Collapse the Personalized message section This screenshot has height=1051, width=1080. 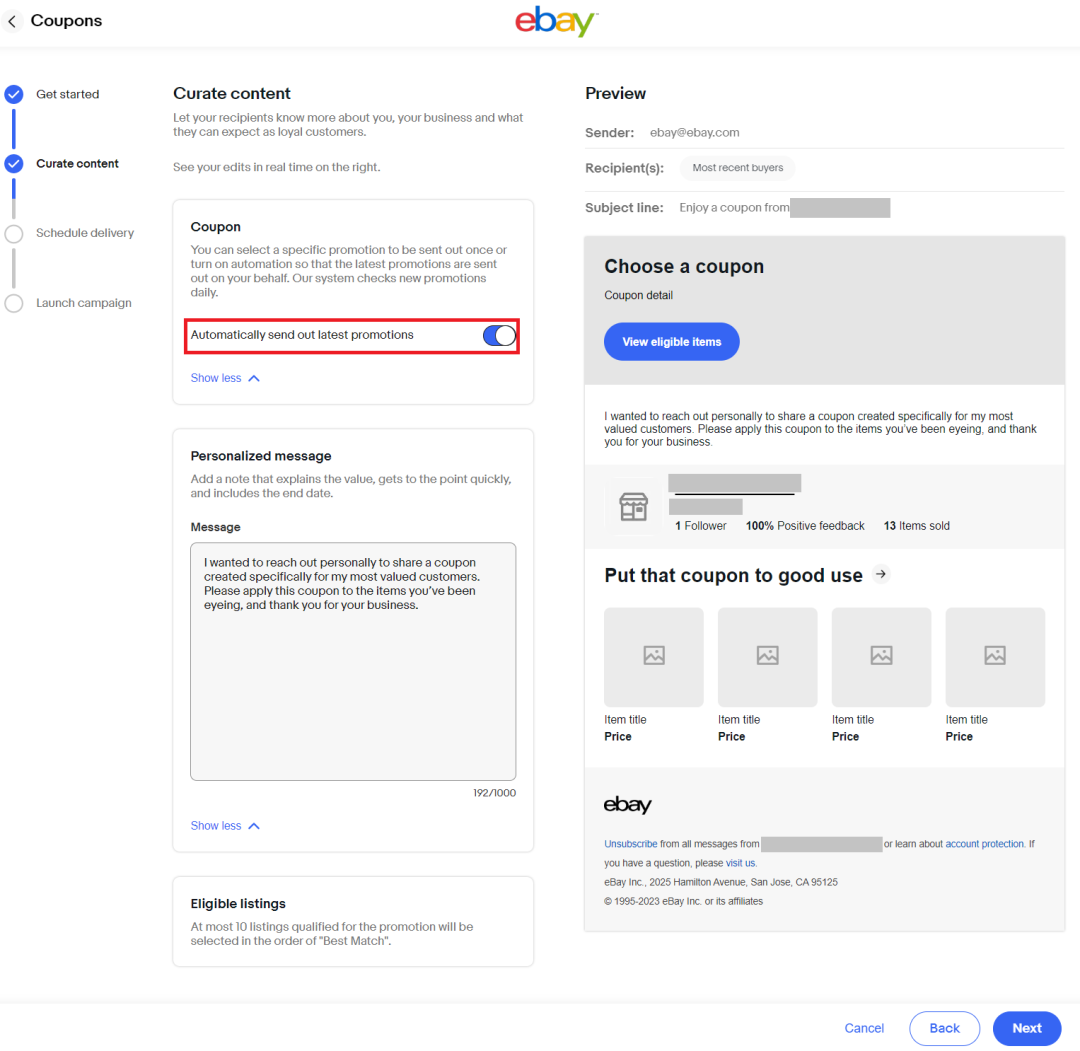[225, 825]
